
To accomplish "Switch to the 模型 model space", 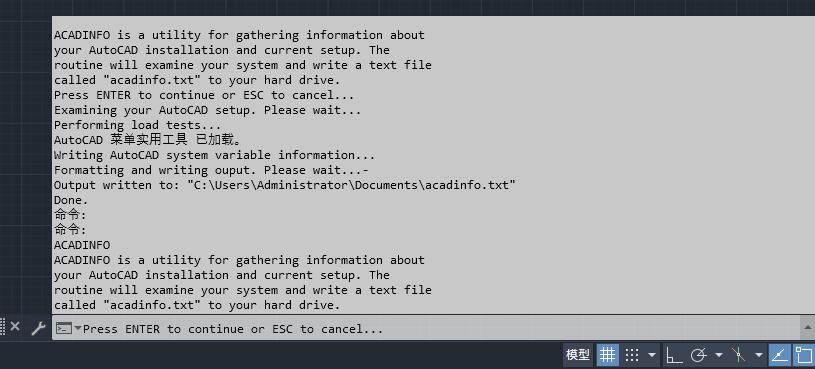I will coord(578,355).
